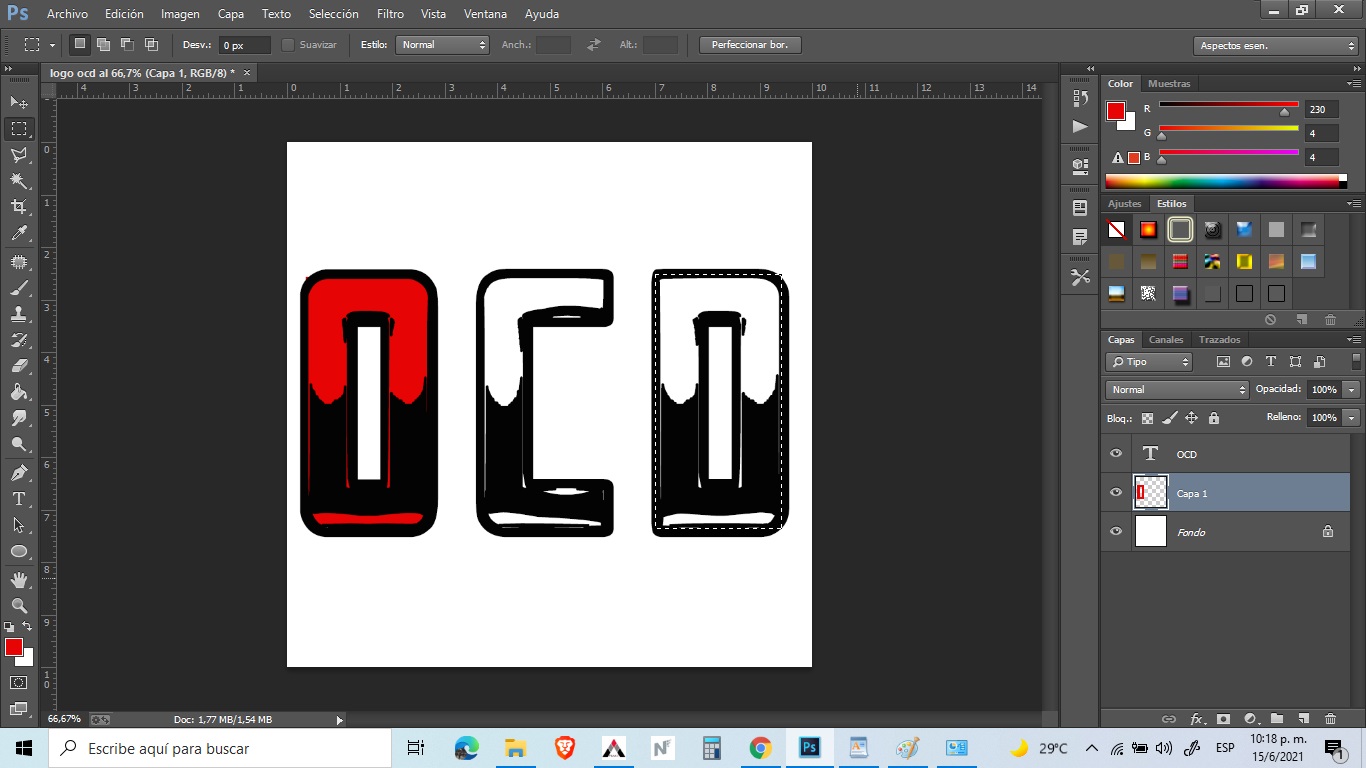1366x768 pixels.
Task: Create a new layer from Layers panel
Action: (1303, 718)
